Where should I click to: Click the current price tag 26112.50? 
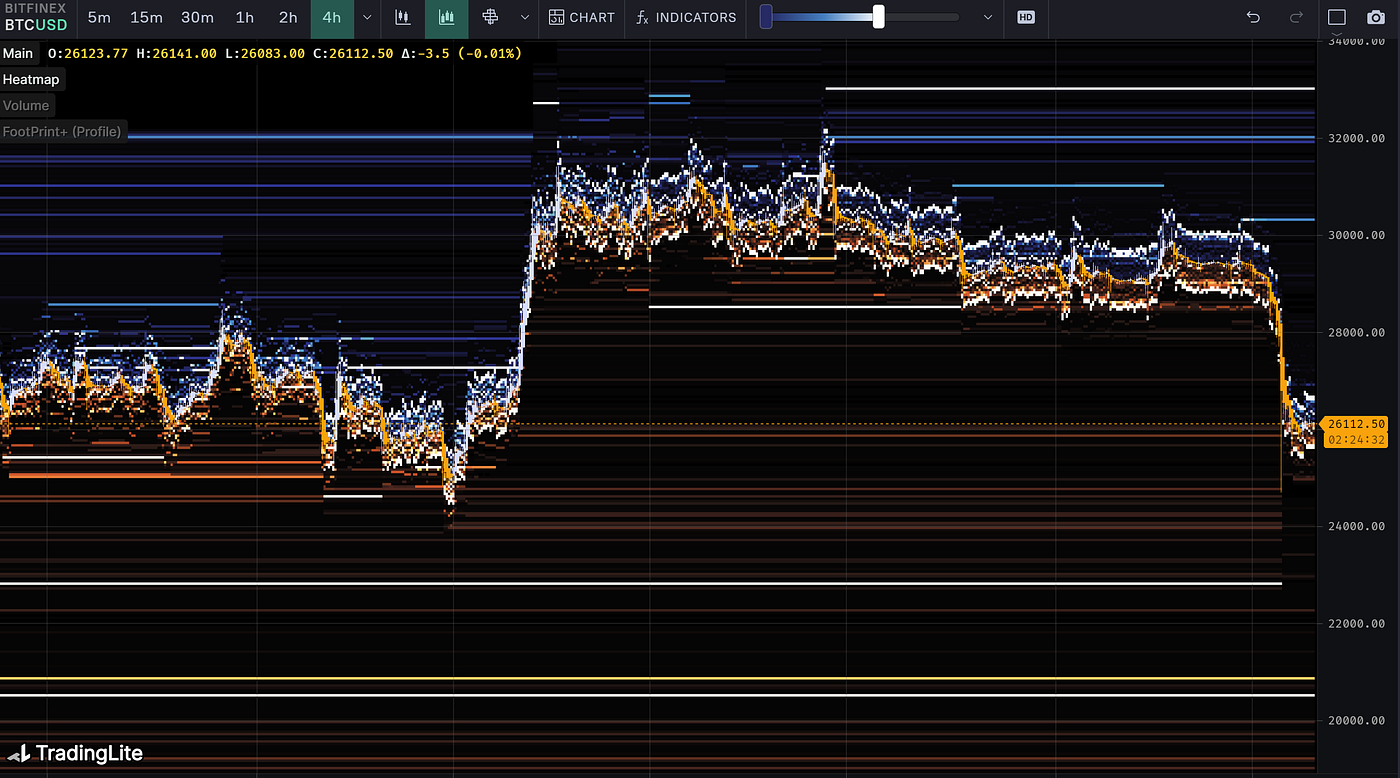point(1355,424)
